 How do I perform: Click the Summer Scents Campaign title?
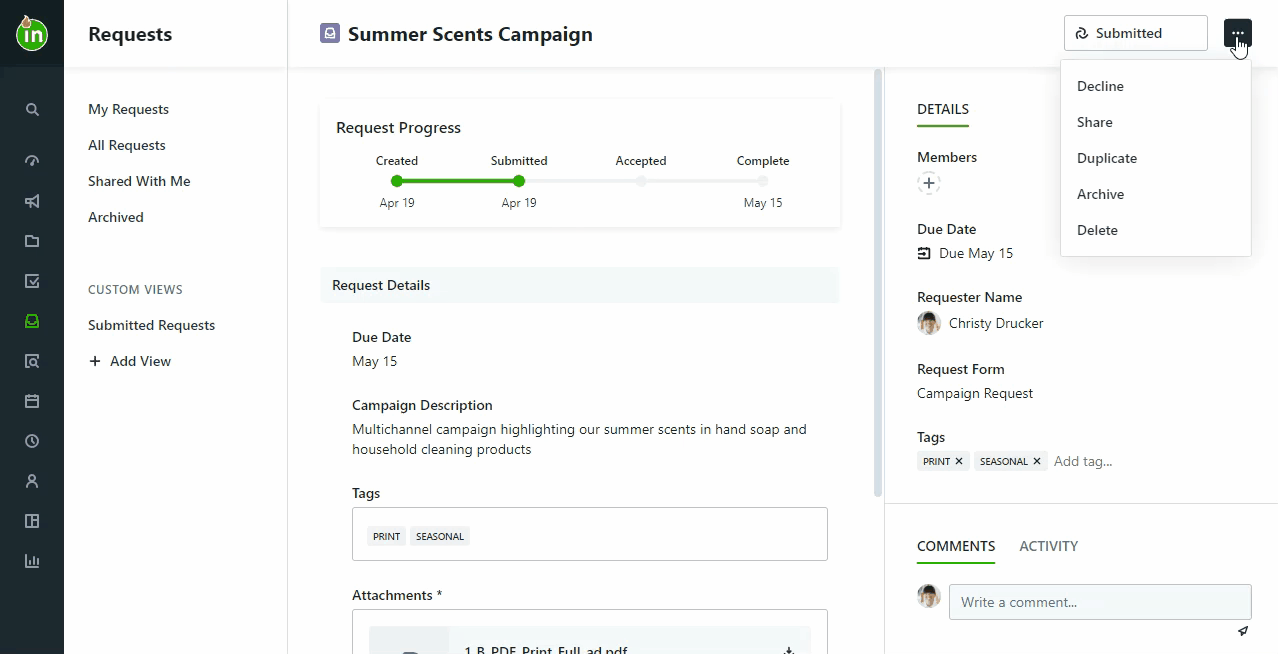click(470, 34)
